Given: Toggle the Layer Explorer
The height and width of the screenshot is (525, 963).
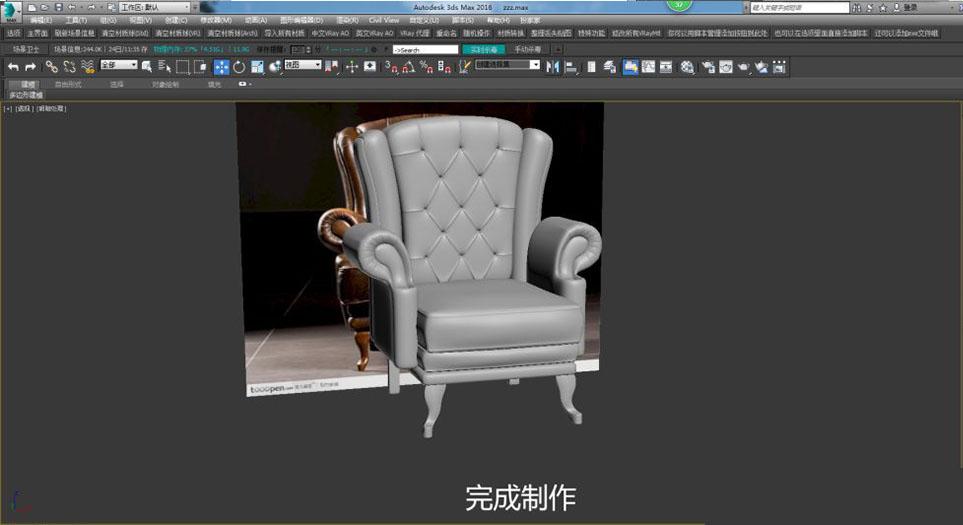Looking at the screenshot, I should coord(610,67).
